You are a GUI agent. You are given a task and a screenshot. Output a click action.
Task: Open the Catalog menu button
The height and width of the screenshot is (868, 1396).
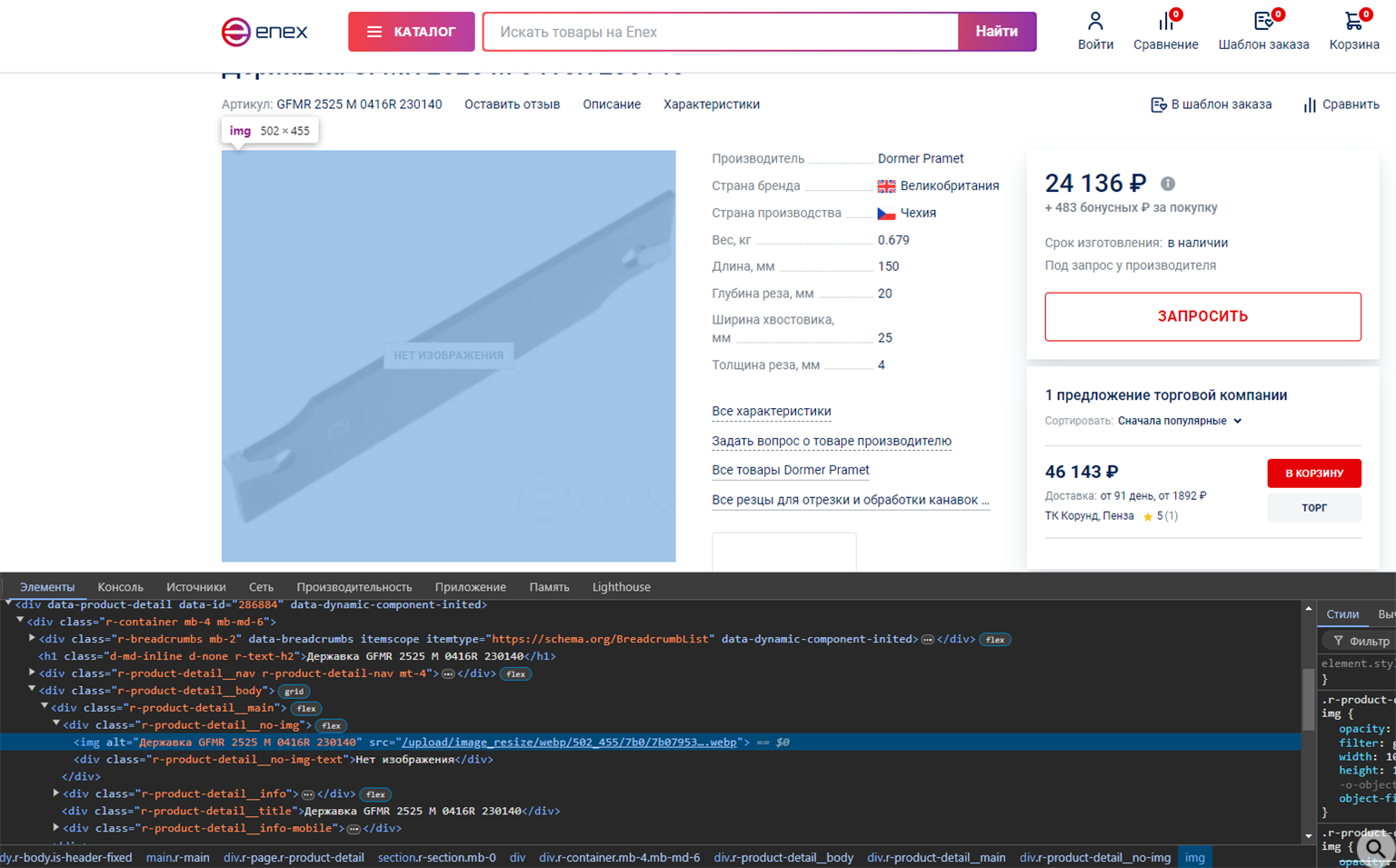pos(411,32)
